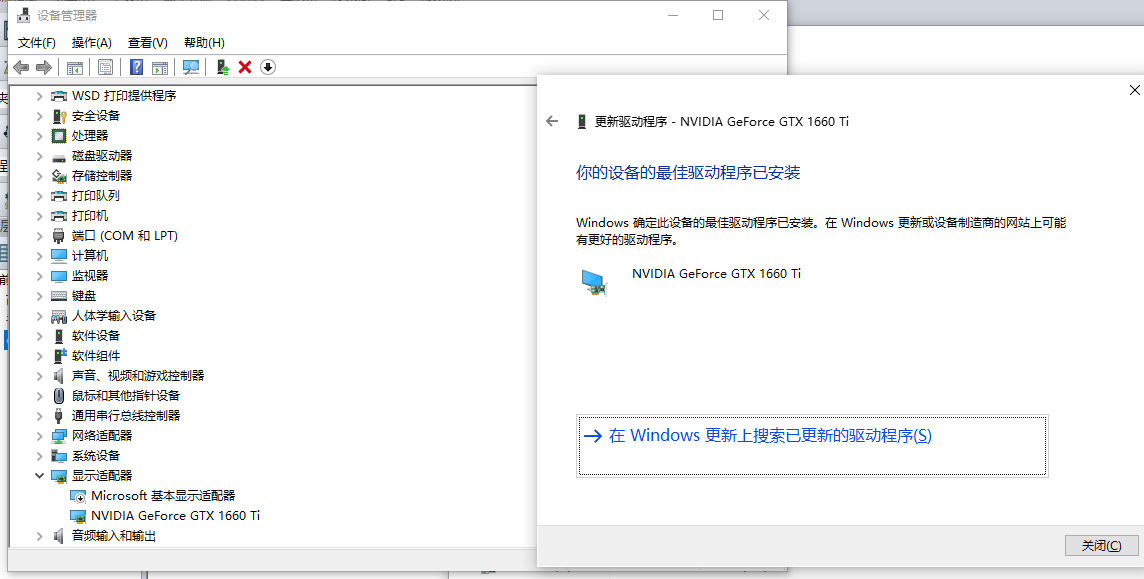This screenshot has height=579, width=1144.
Task: Expand the 打印队列 node
Action: pos(39,195)
